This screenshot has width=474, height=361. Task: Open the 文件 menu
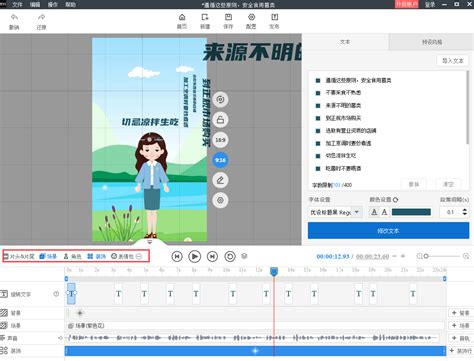click(17, 4)
